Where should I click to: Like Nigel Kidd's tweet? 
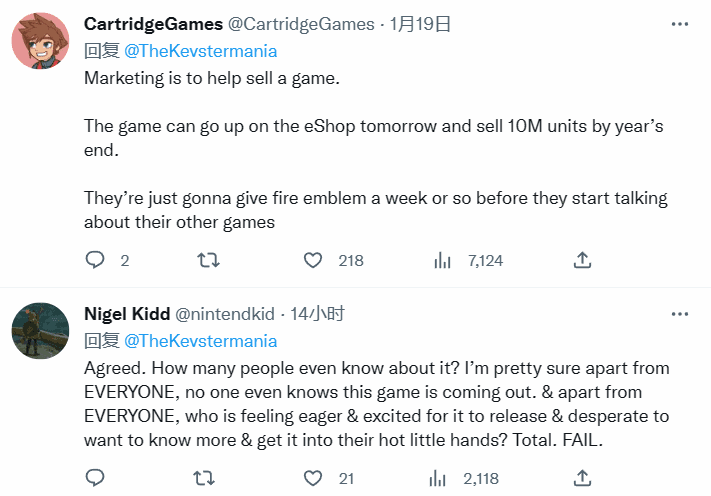tap(313, 479)
